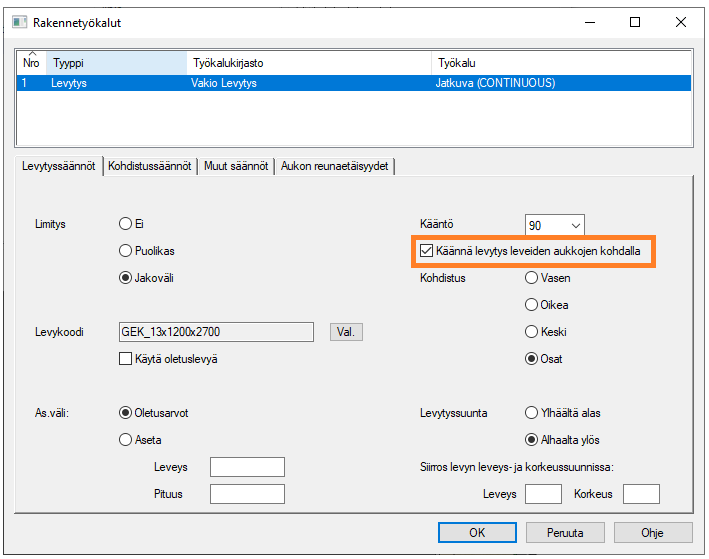Viewport: 709px width, 559px height.
Task: Open help with the Ohje button
Action: (652, 533)
